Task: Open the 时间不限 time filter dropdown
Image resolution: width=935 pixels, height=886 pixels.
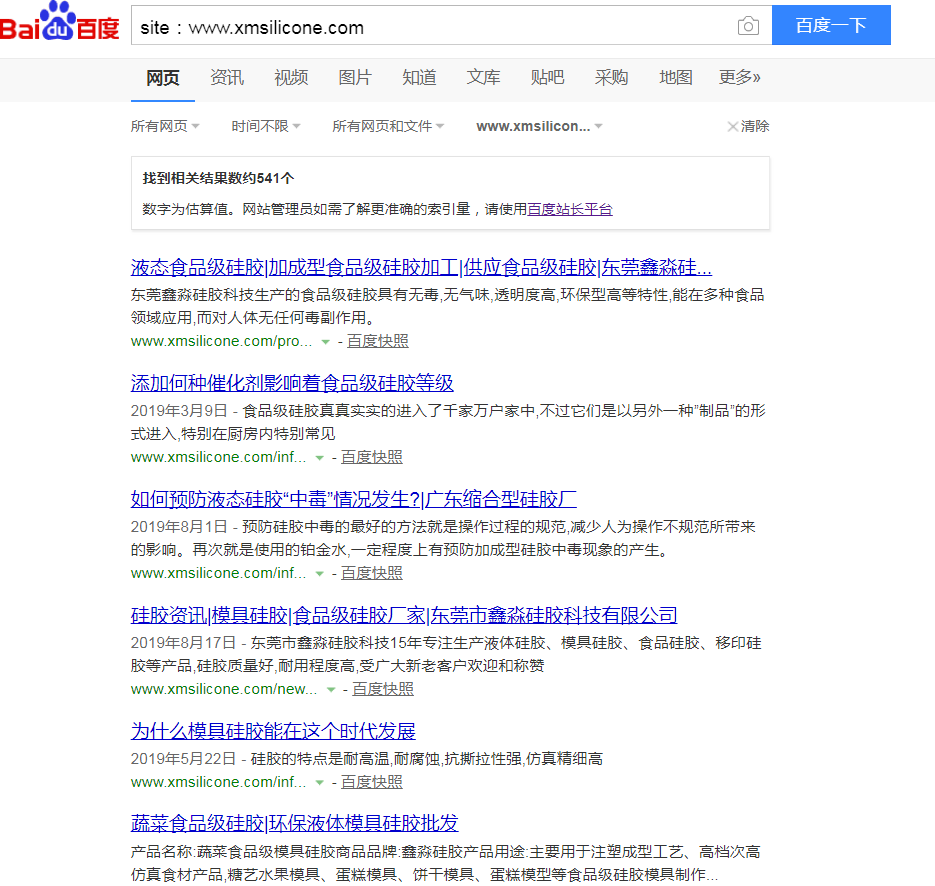Action: (265, 126)
